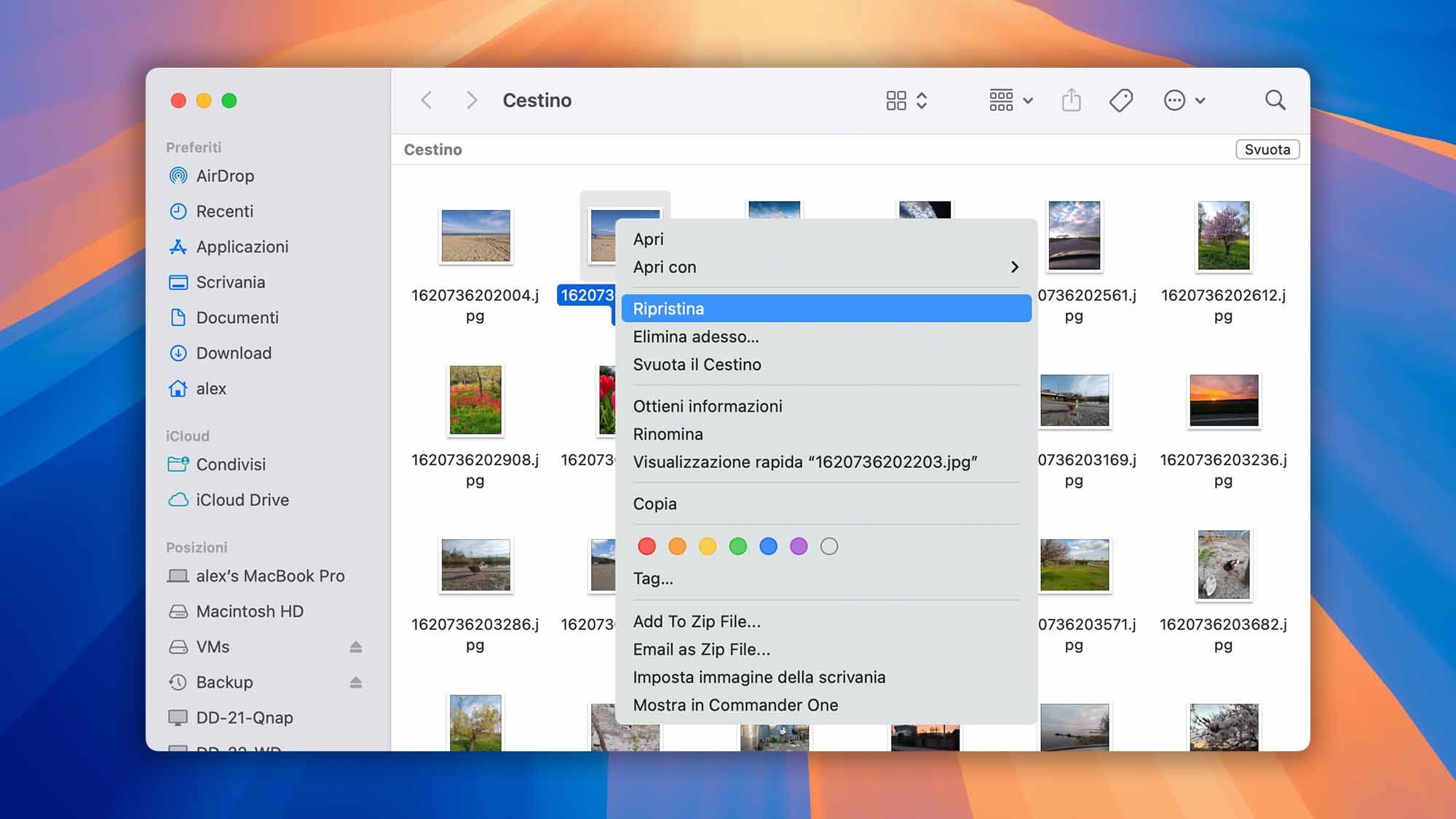Image resolution: width=1456 pixels, height=819 pixels.
Task: Select the purple color tag swatch
Action: point(799,546)
